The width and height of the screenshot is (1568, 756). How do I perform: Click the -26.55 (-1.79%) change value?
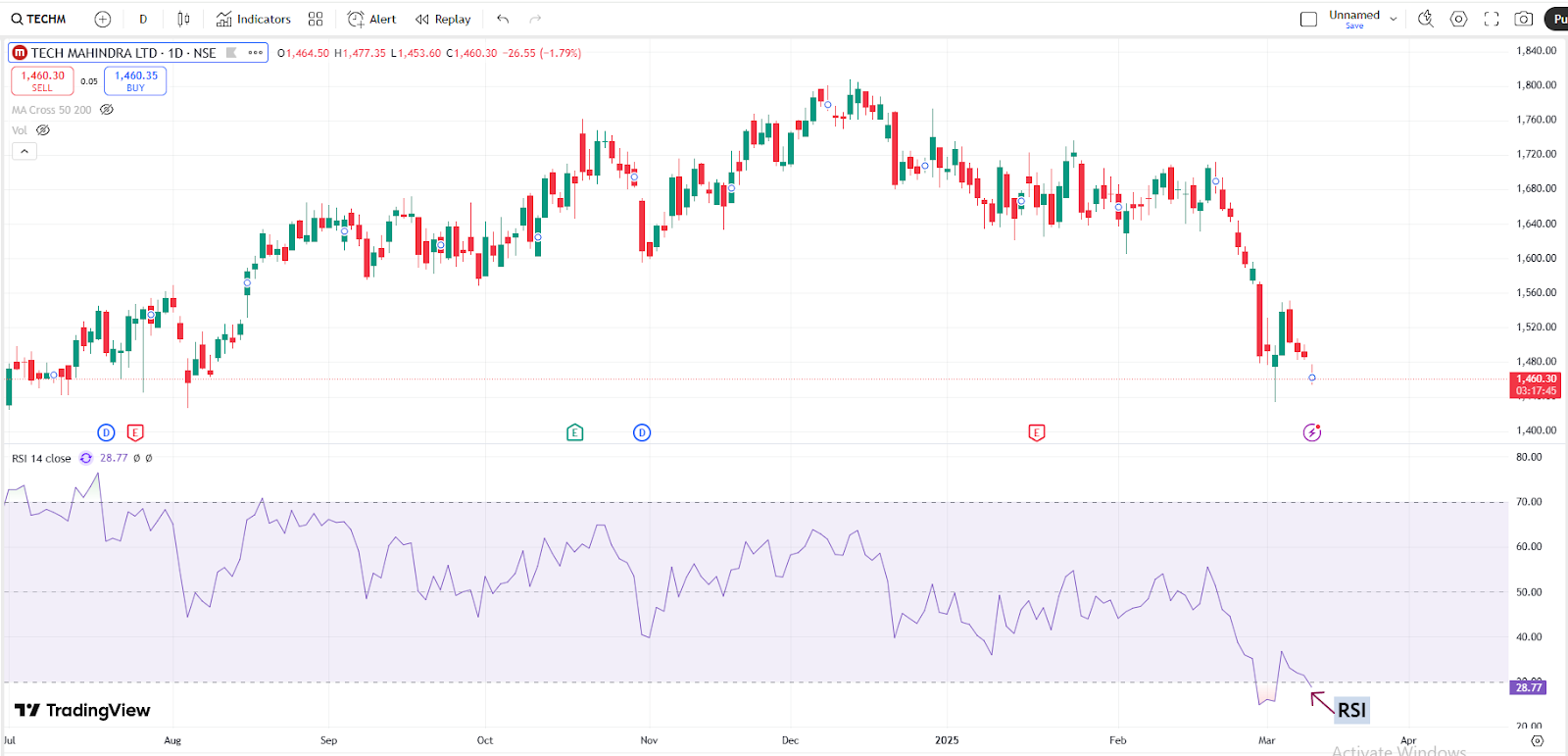[542, 53]
